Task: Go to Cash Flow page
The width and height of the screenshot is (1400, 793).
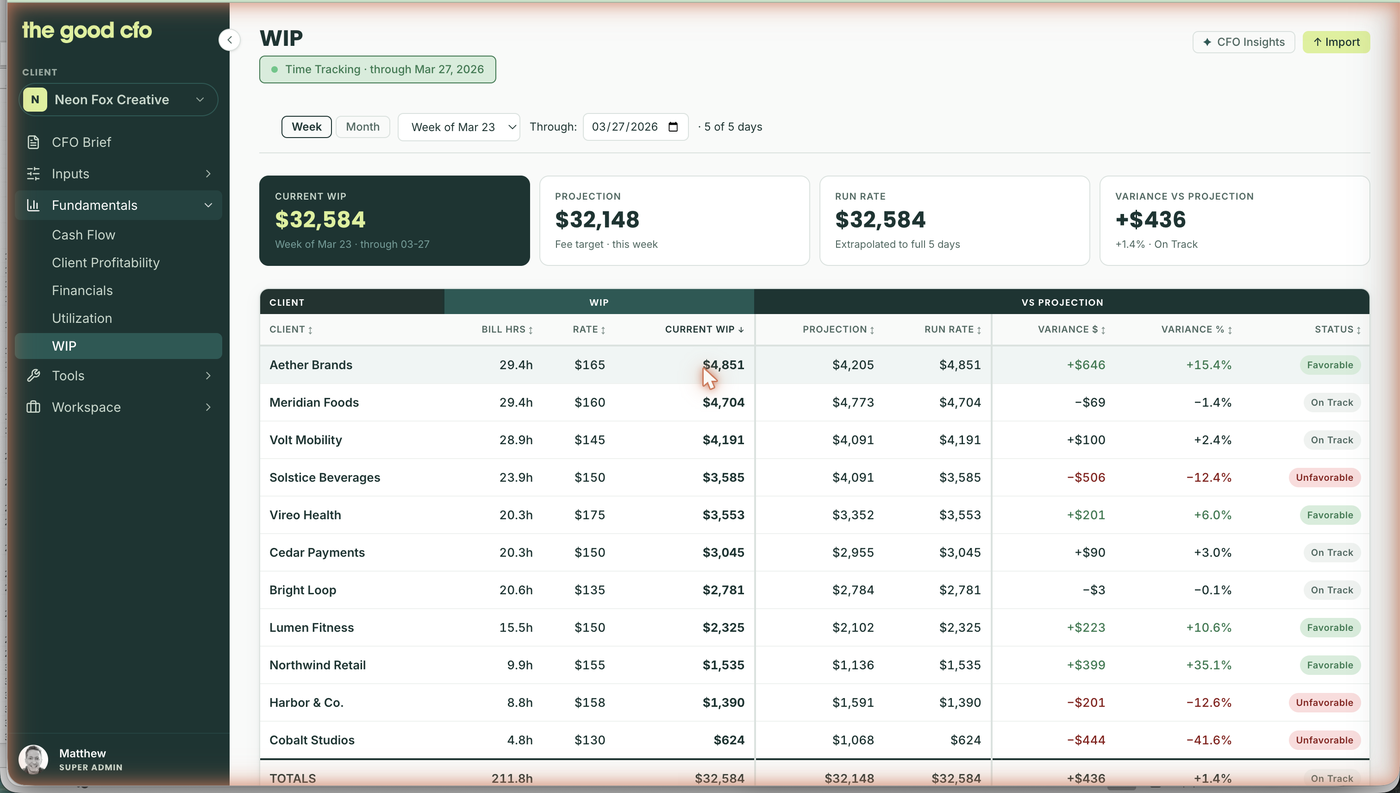Action: point(84,235)
